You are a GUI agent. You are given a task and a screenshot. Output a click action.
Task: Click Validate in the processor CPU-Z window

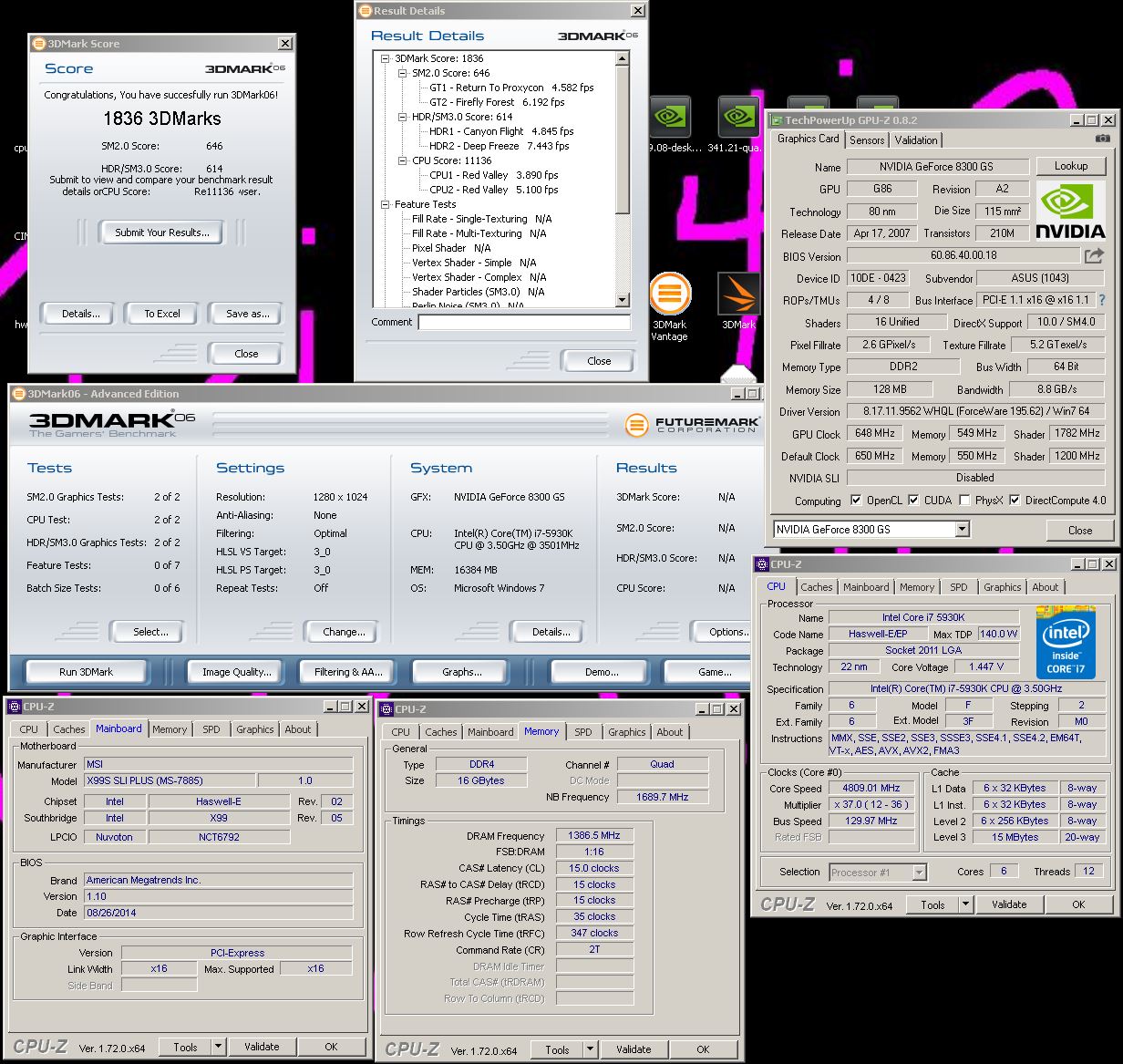tap(1009, 904)
